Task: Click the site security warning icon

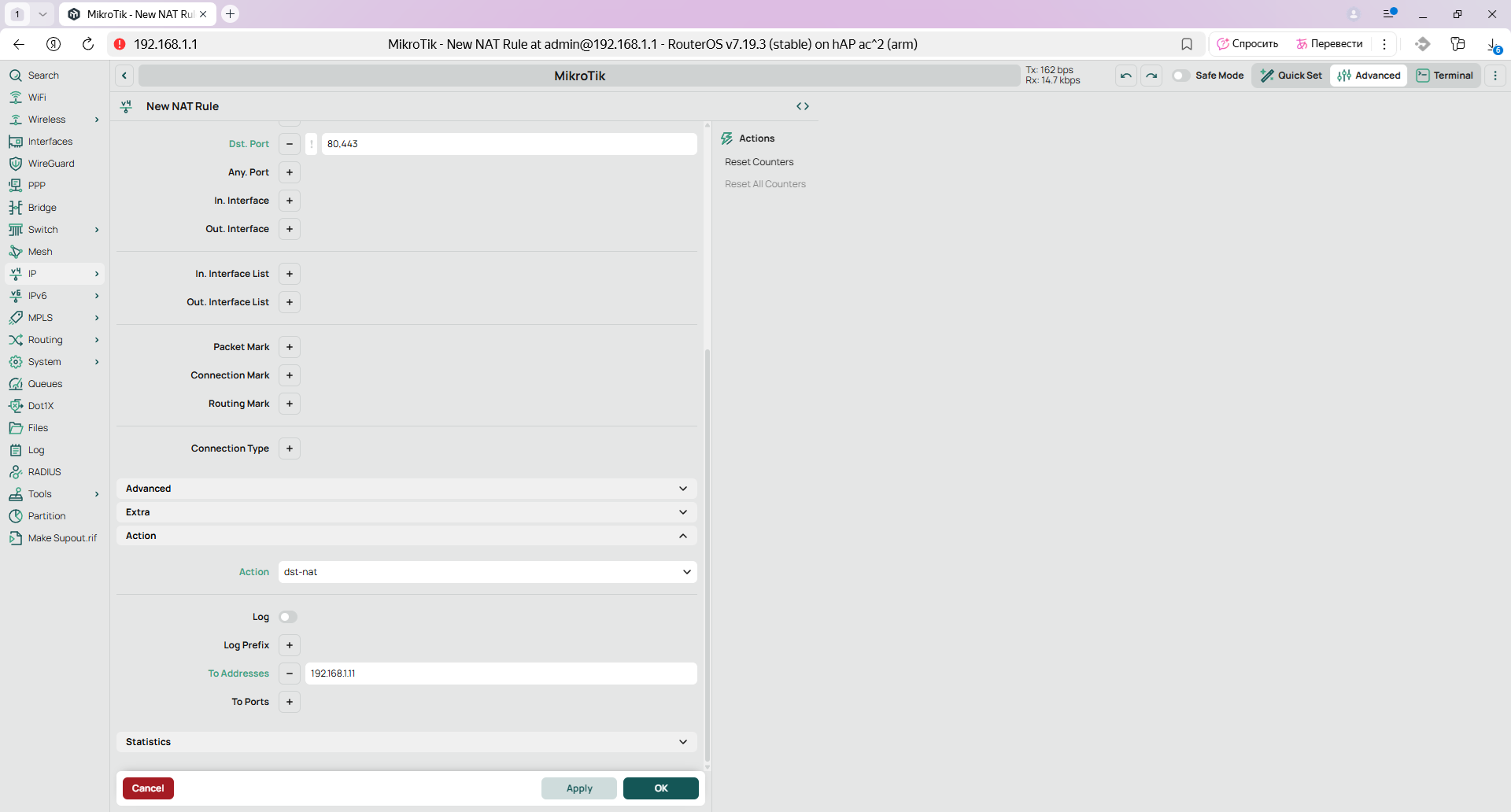Action: pos(120,44)
